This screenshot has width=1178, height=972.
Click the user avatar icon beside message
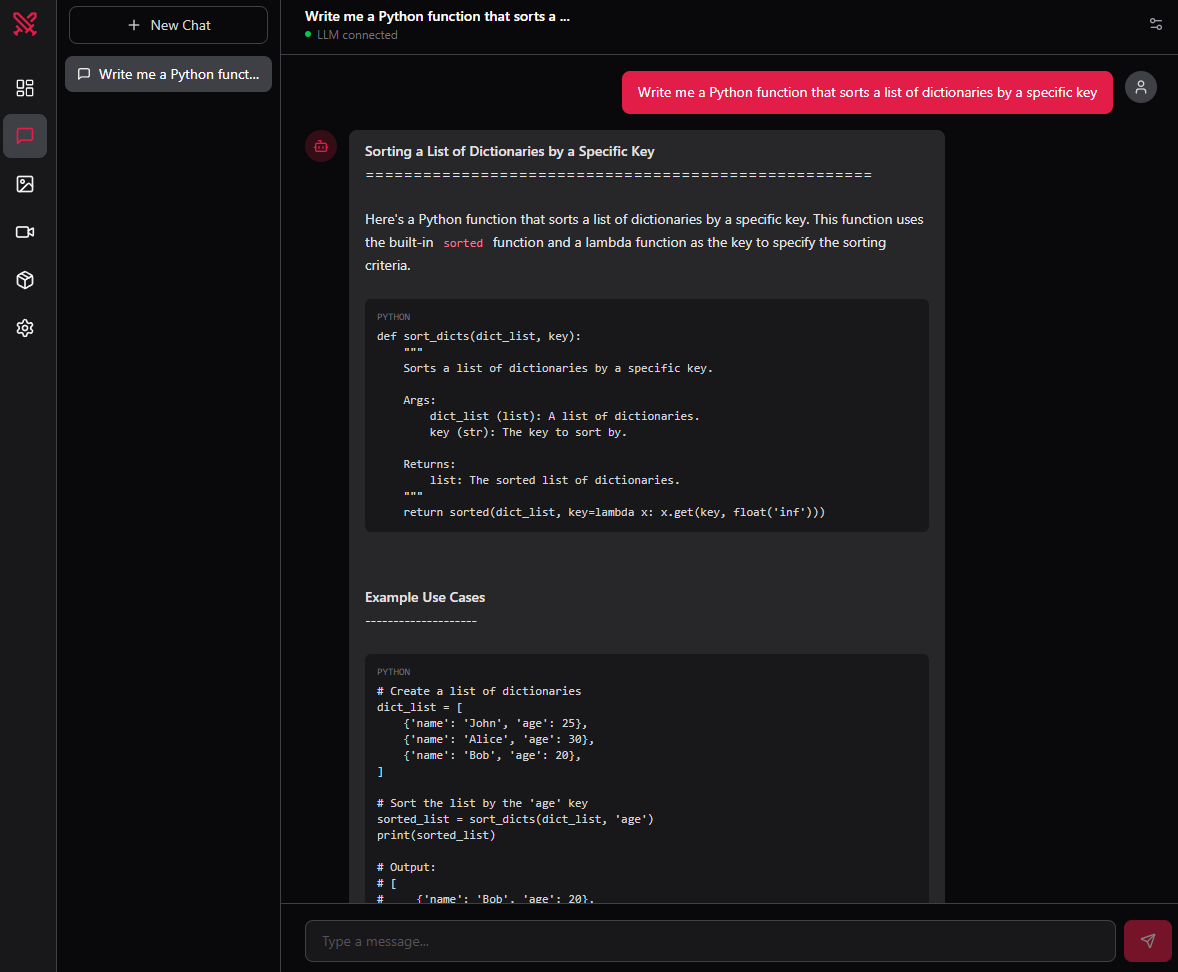click(x=1141, y=87)
